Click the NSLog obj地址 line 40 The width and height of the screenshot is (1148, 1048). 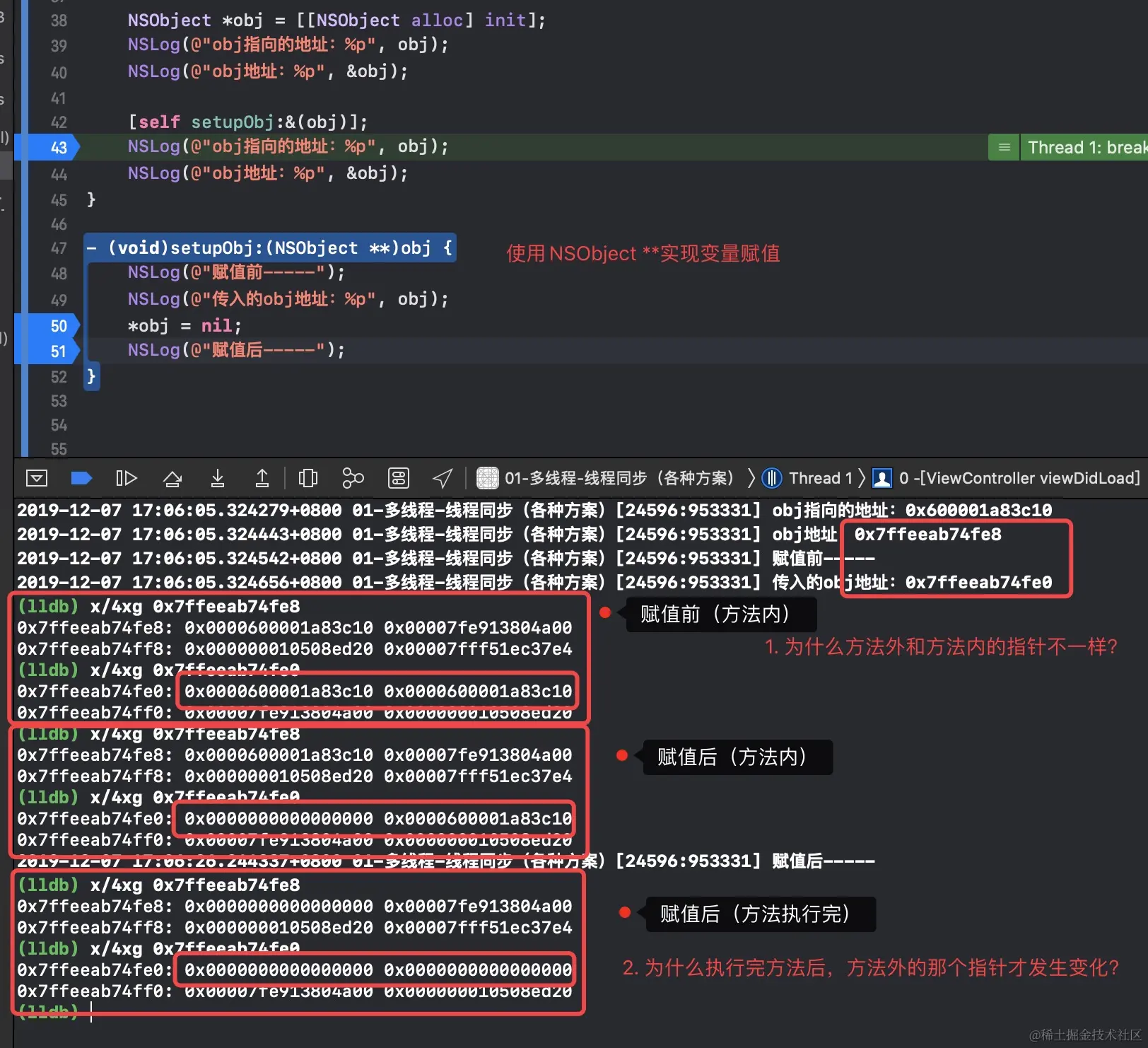pos(267,71)
